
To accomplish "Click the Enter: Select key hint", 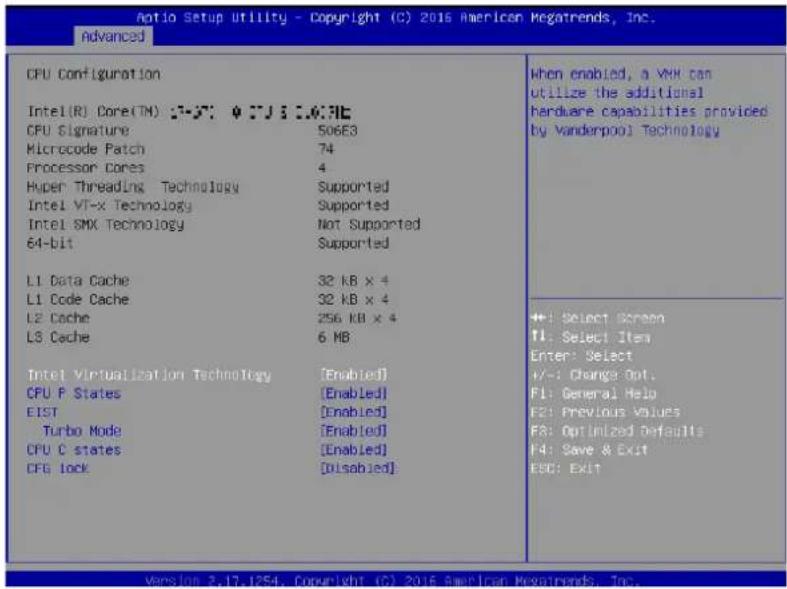I will [x=581, y=356].
